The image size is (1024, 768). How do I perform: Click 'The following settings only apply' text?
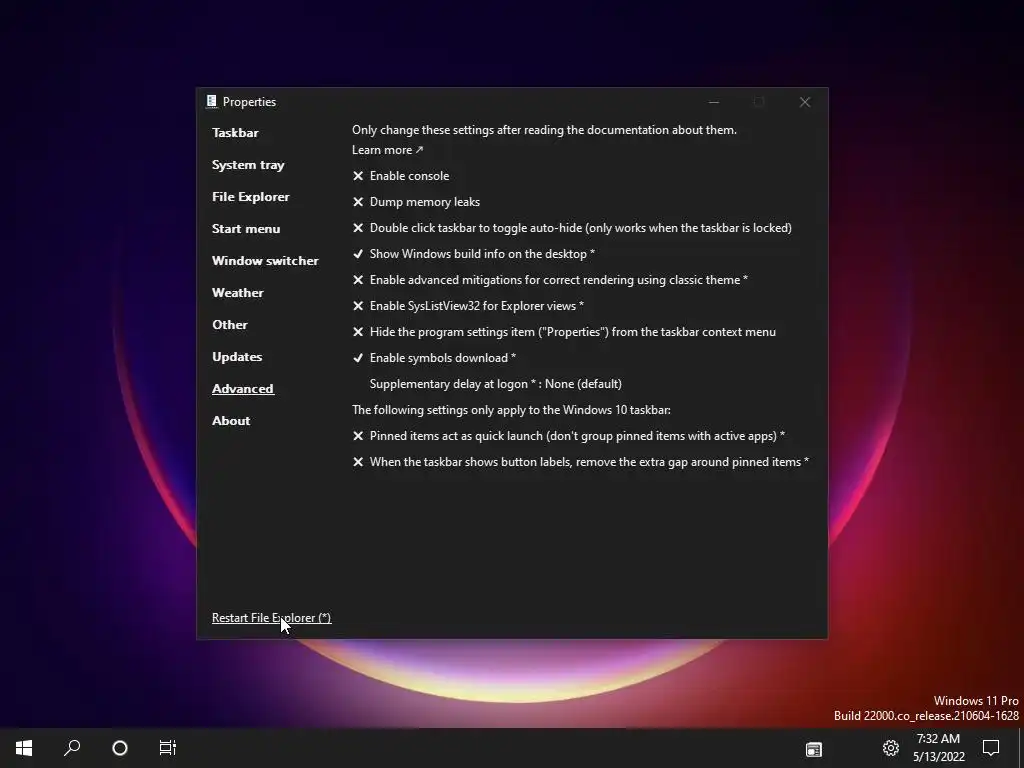point(441,410)
